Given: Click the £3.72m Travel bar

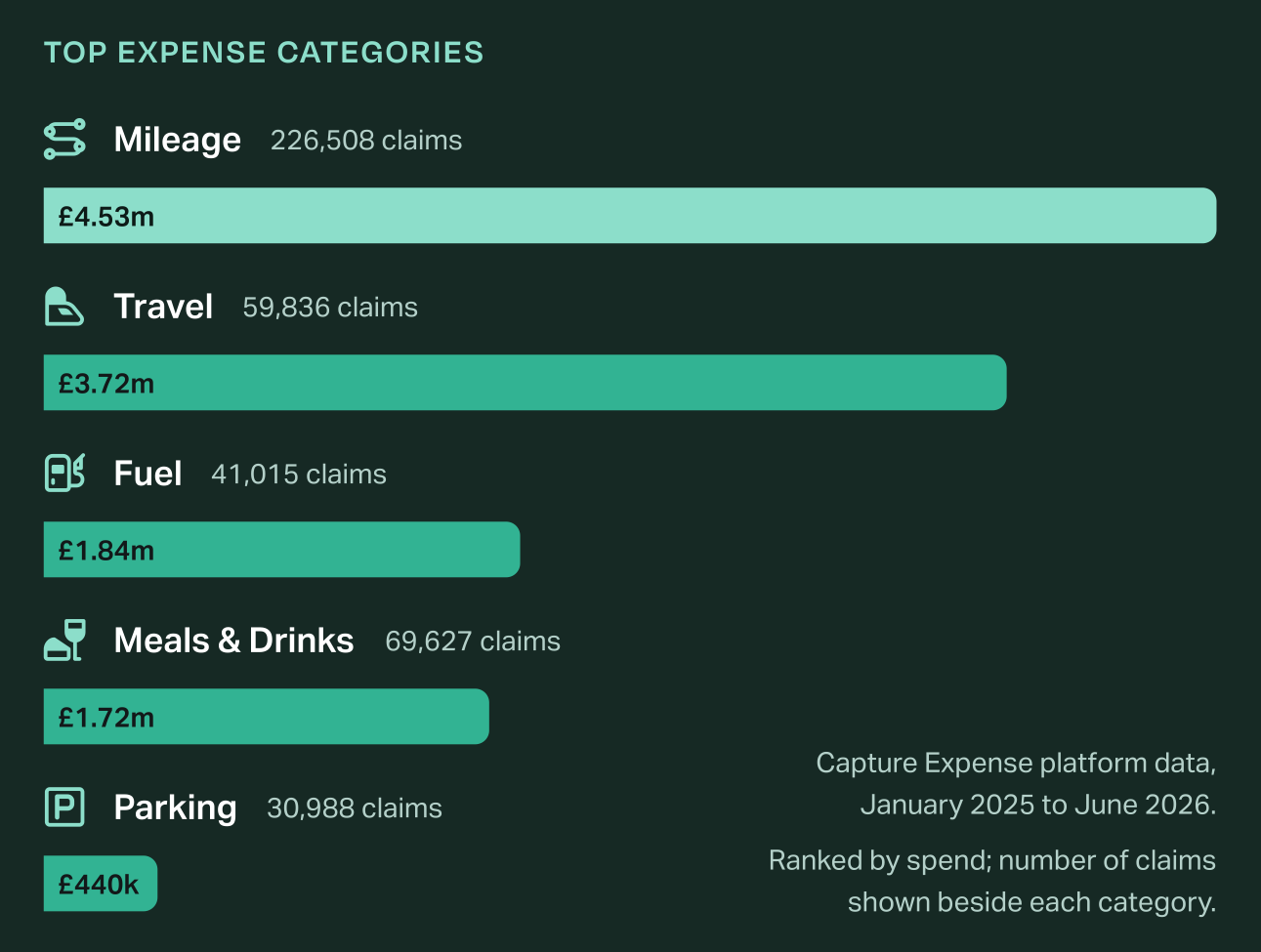Looking at the screenshot, I should pos(525,383).
